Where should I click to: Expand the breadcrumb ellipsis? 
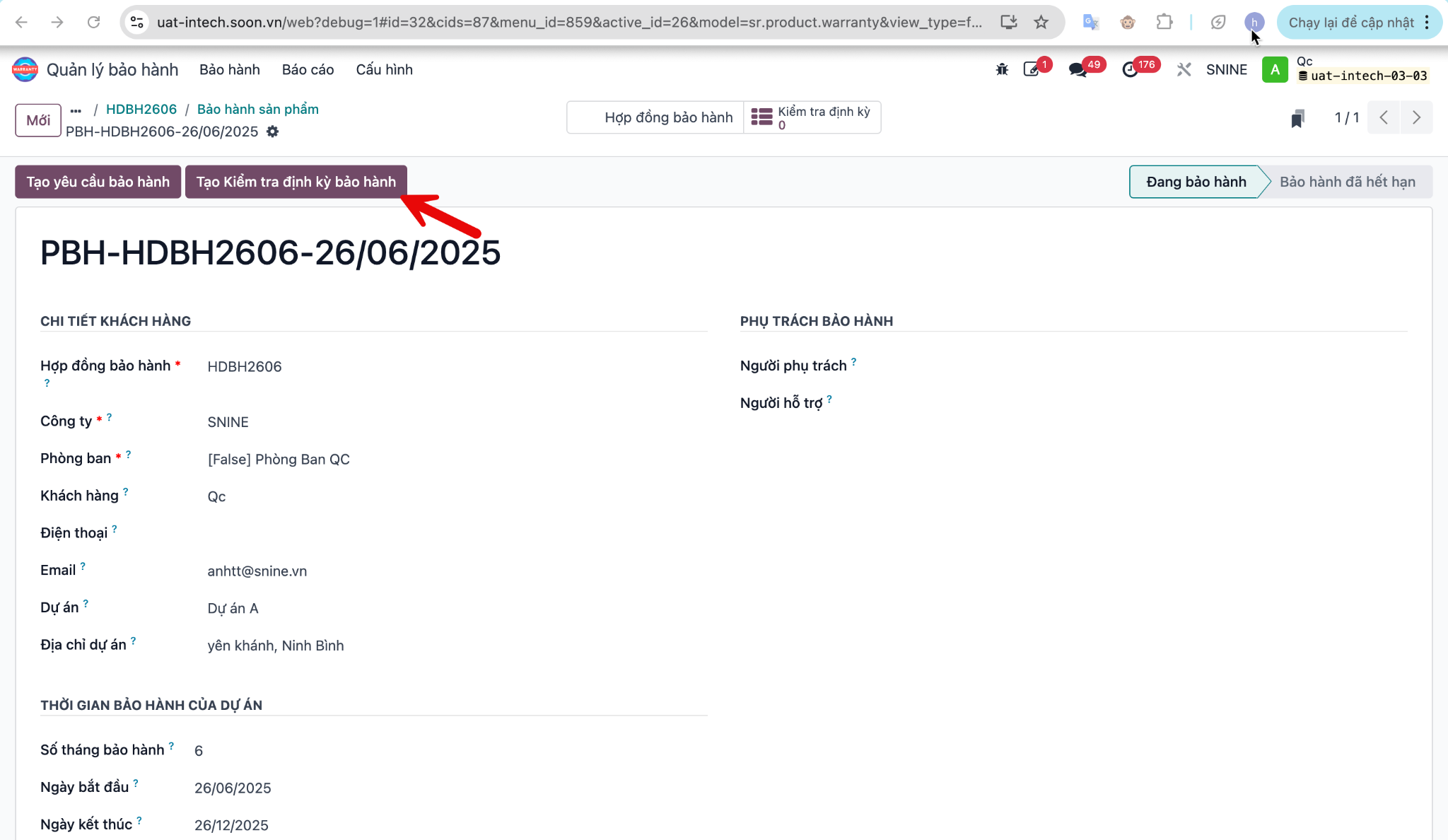[76, 110]
